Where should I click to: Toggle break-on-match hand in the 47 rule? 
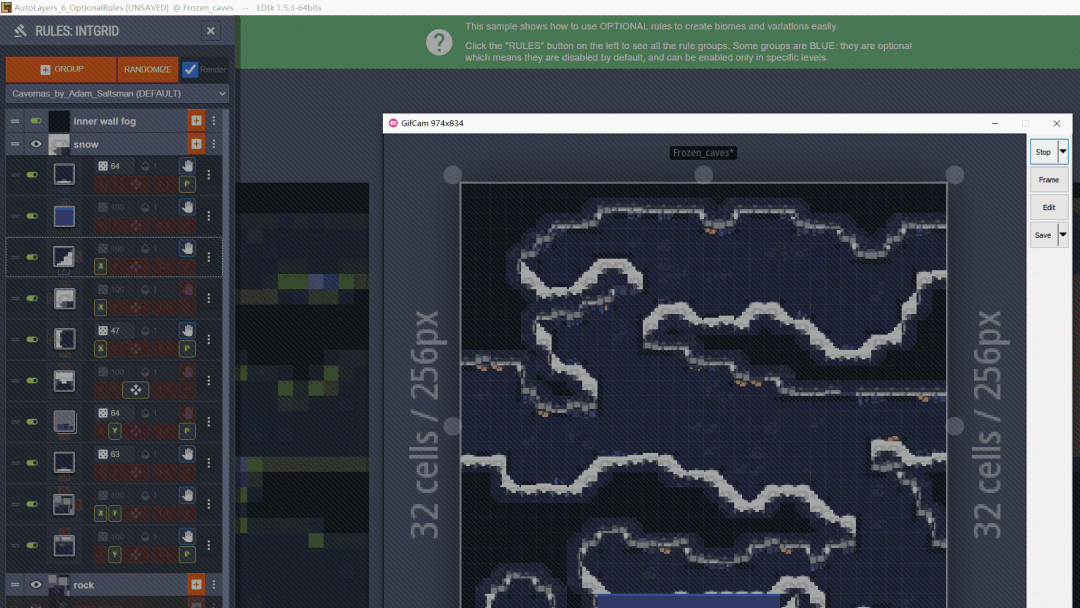pos(187,331)
